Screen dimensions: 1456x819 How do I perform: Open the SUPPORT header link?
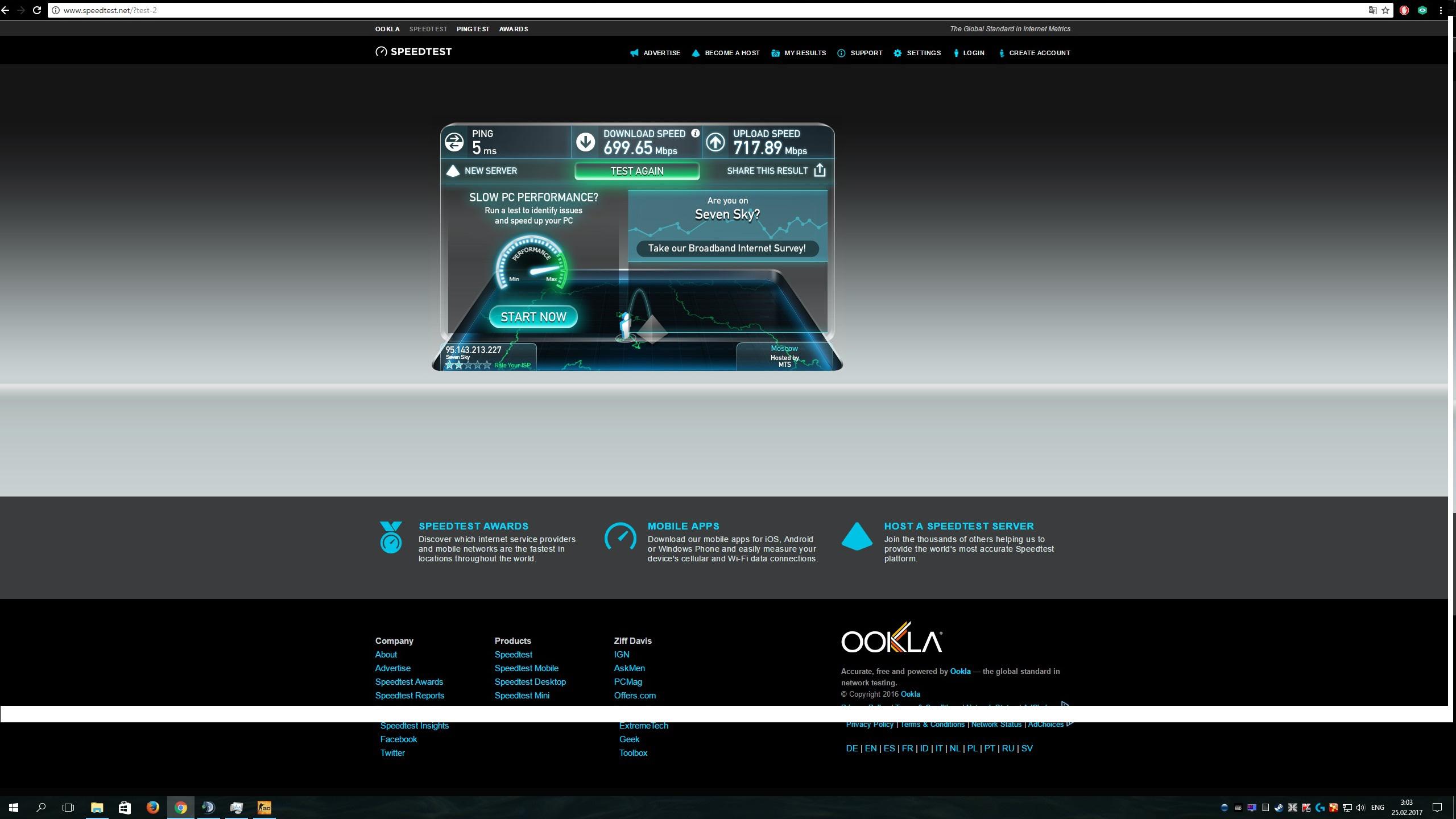click(860, 53)
